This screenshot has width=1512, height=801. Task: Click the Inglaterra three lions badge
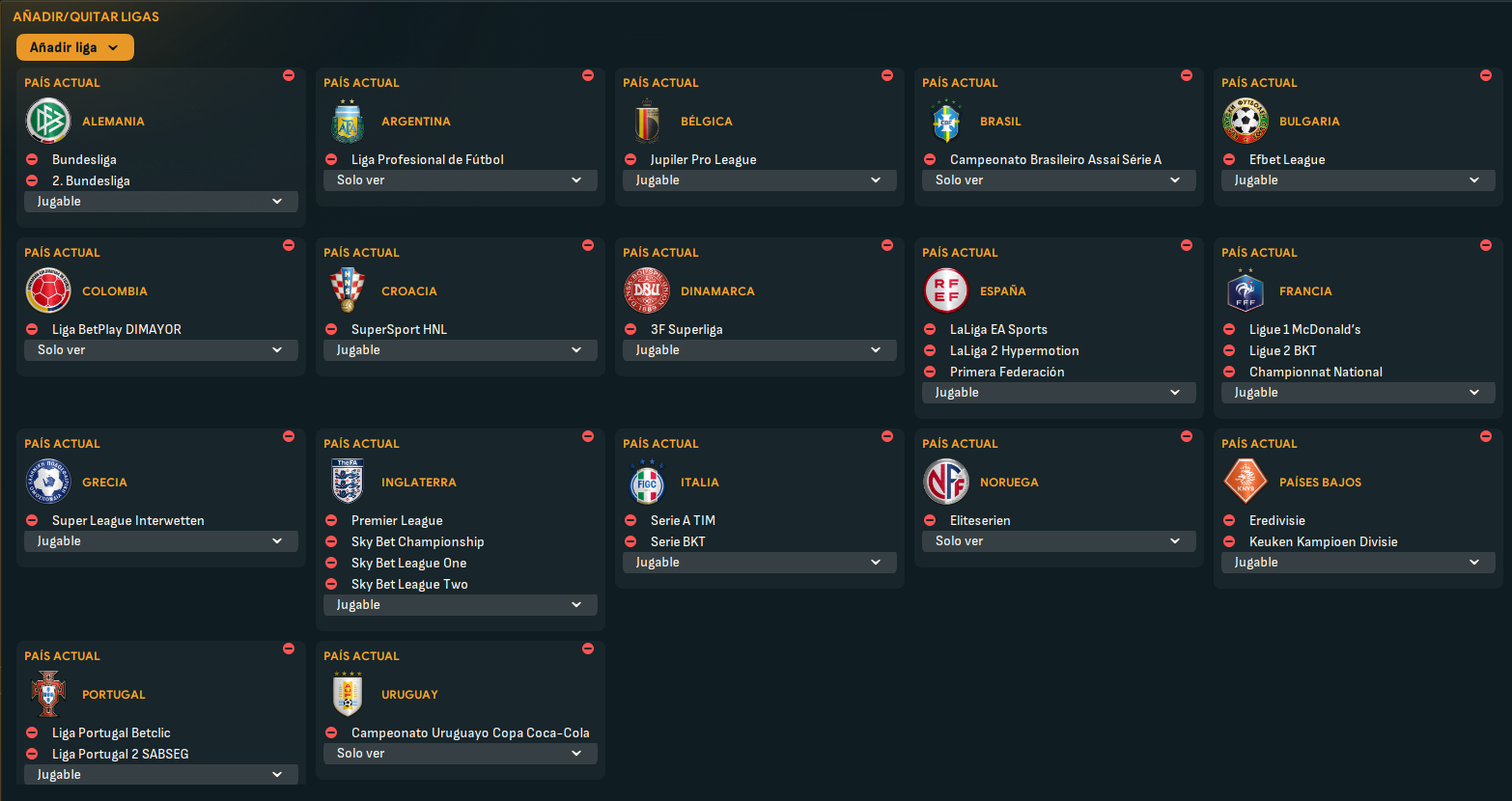point(348,483)
